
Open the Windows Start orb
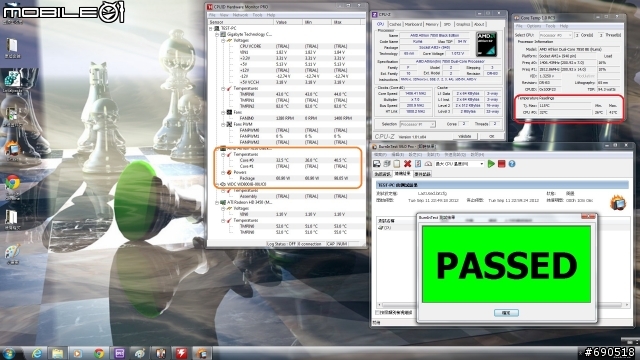click(x=9, y=353)
